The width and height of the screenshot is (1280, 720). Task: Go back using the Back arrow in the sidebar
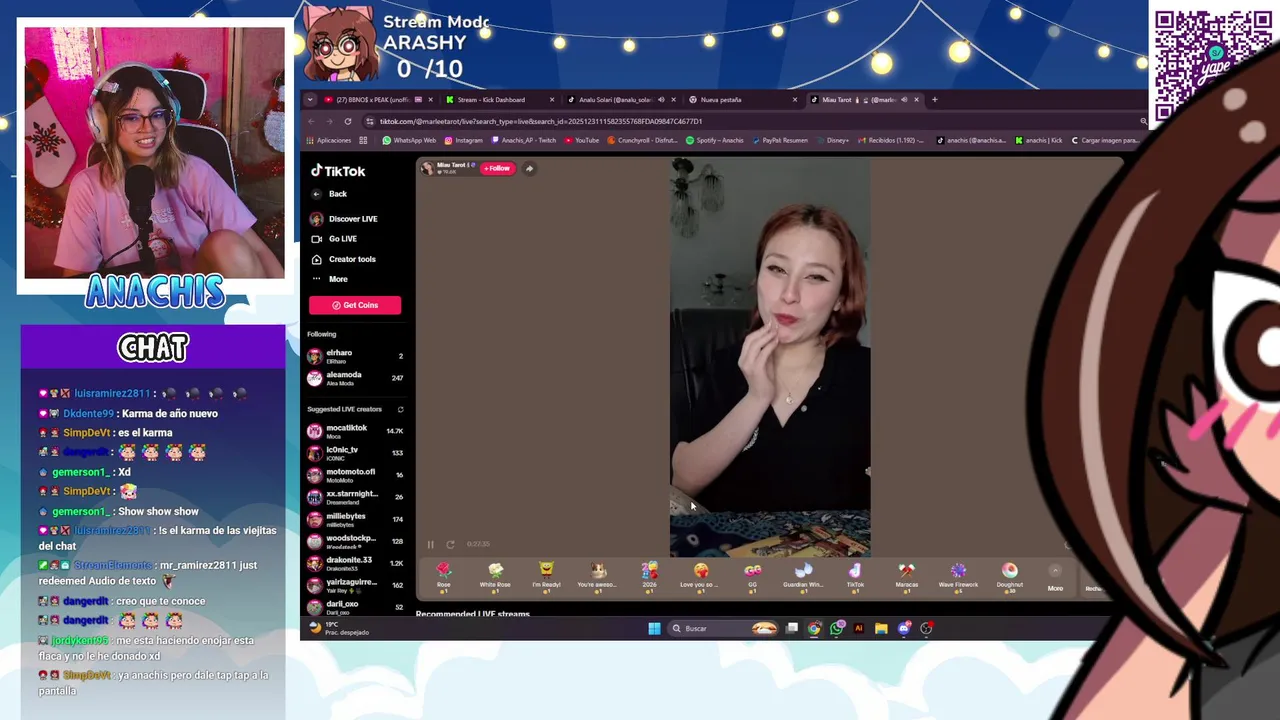(x=329, y=194)
